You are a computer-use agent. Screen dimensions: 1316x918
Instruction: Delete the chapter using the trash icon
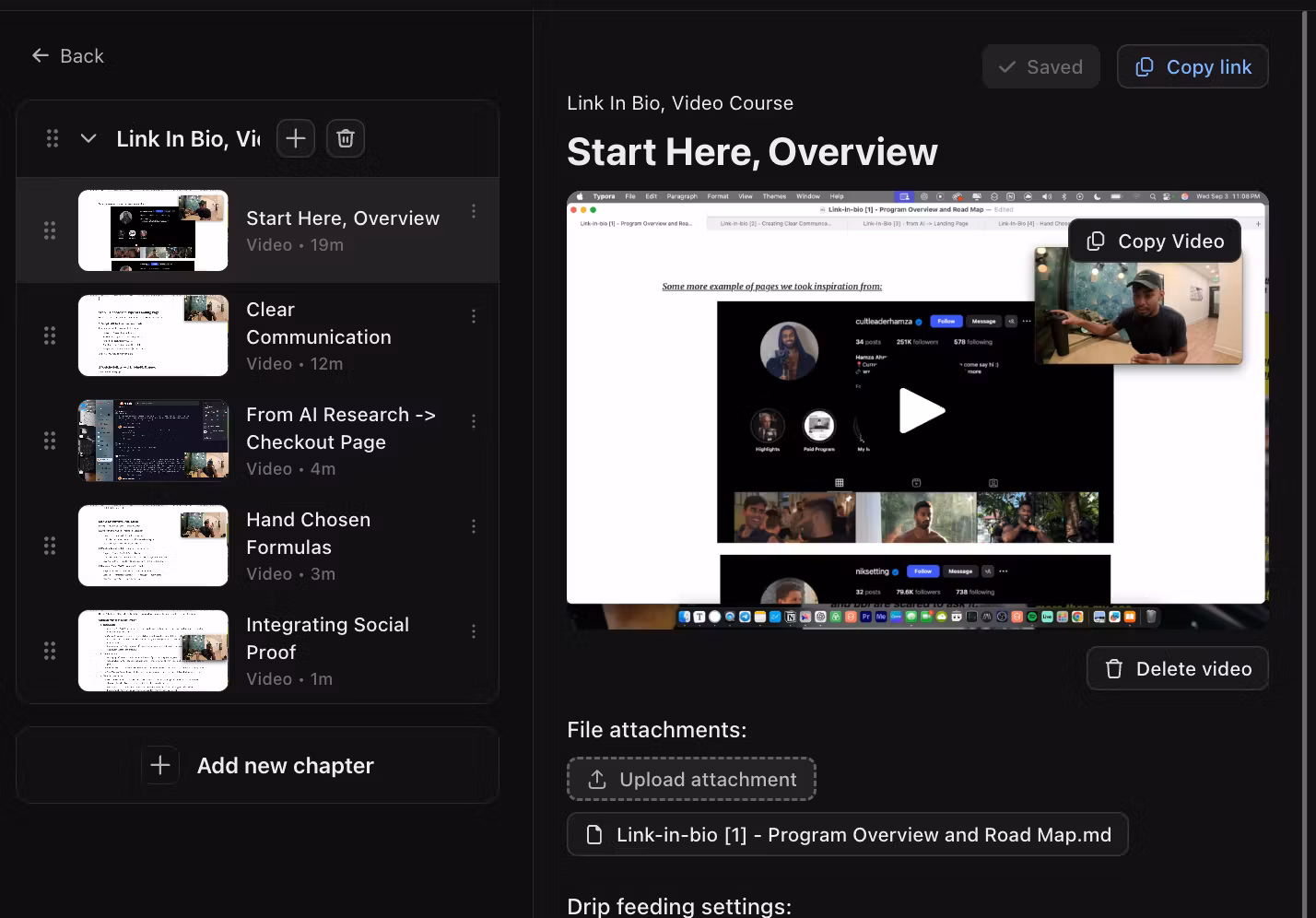pyautogui.click(x=345, y=138)
